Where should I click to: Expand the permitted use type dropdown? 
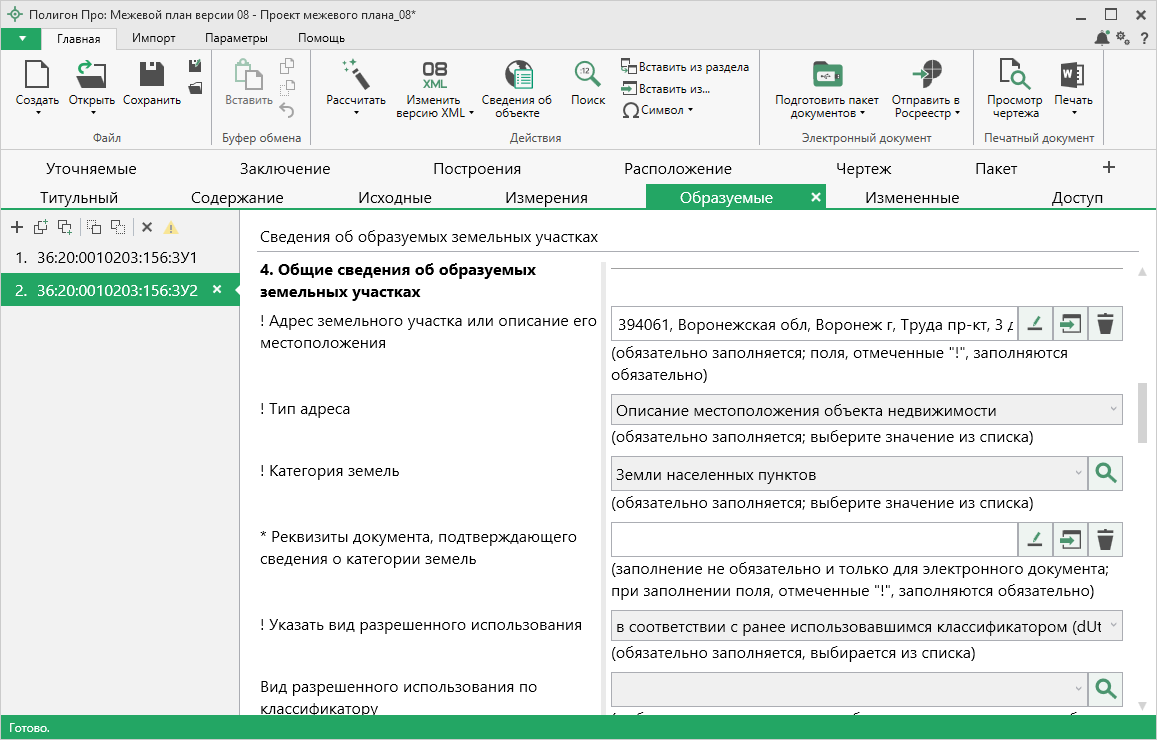pos(1113,627)
